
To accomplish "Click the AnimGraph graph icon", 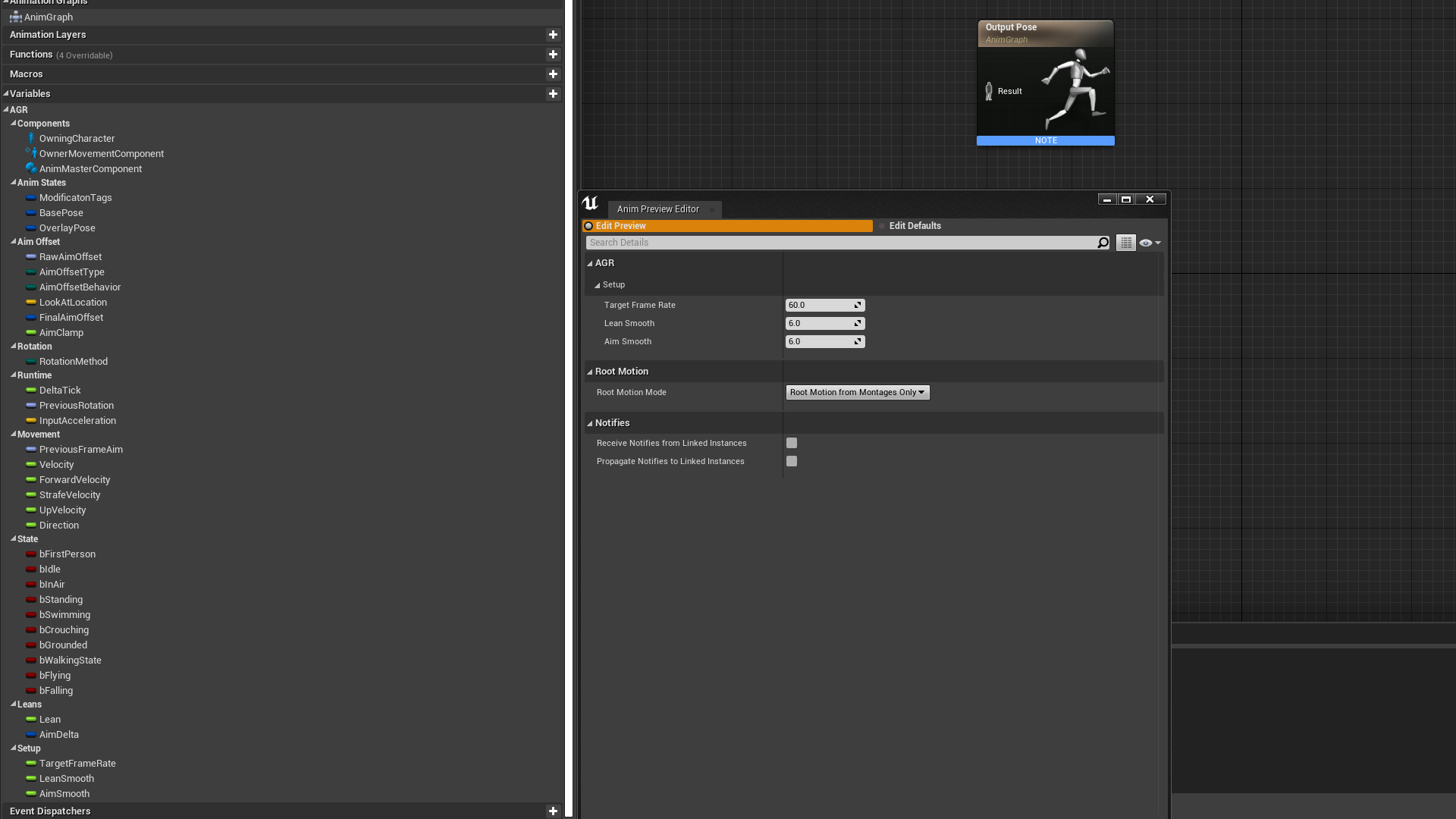I will coord(15,17).
